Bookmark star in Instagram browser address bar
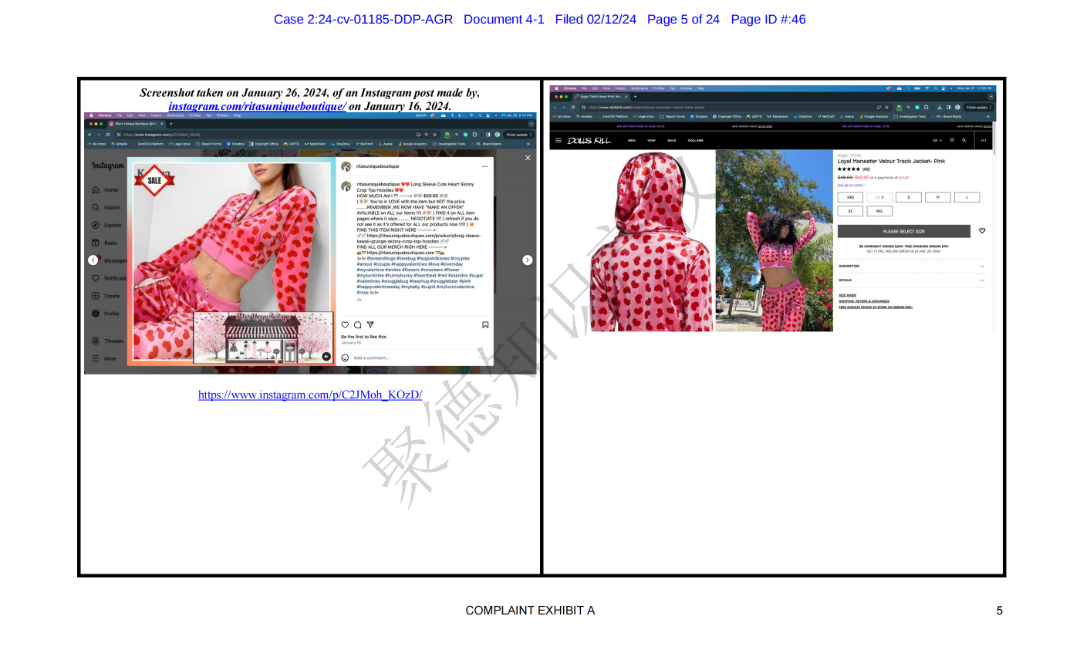Viewport: 1080px width, 655px height. point(436,134)
